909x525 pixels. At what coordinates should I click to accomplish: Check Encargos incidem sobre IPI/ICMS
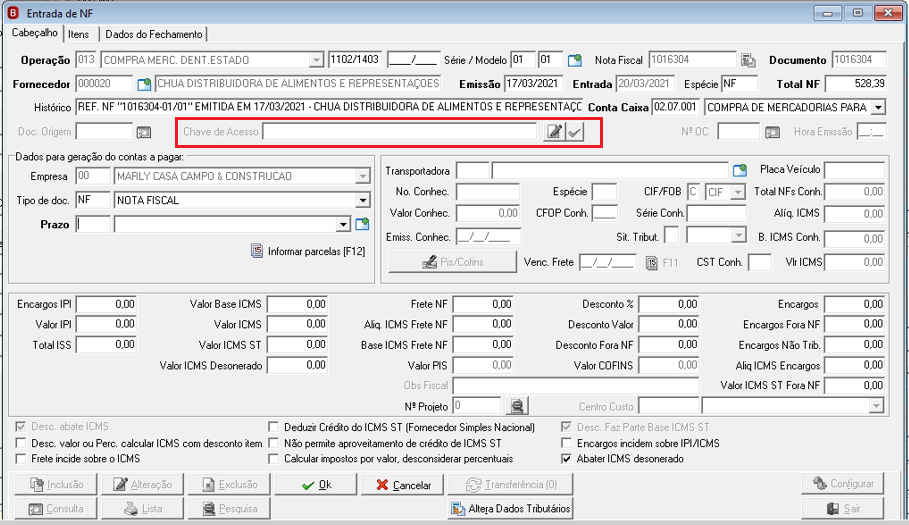(566, 443)
